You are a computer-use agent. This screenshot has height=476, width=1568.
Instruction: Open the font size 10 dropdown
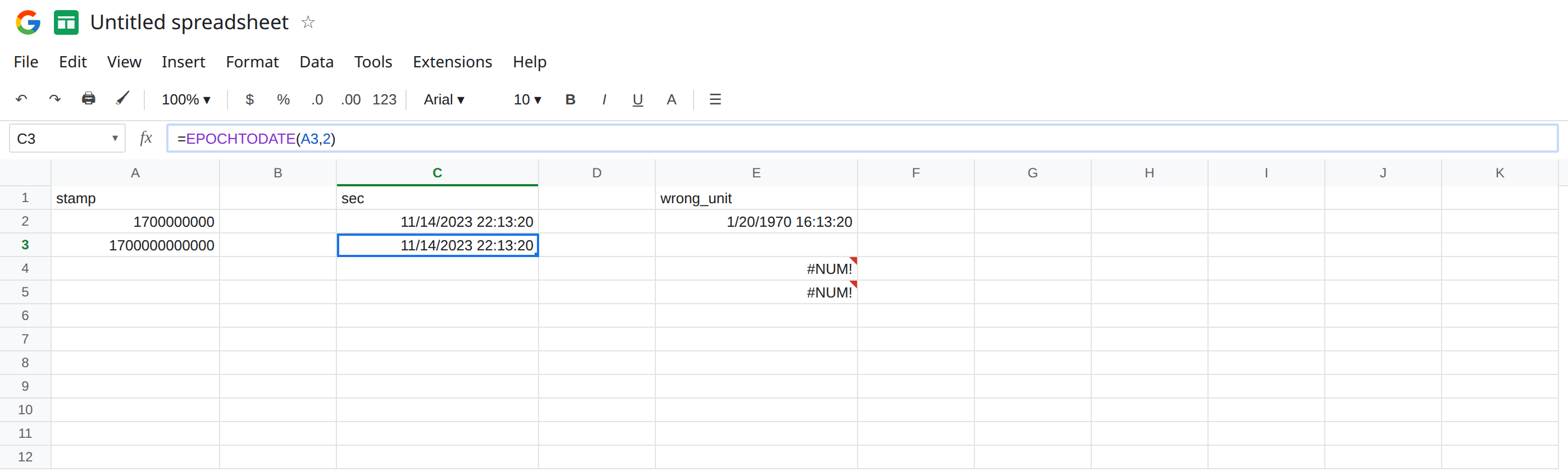(x=527, y=99)
